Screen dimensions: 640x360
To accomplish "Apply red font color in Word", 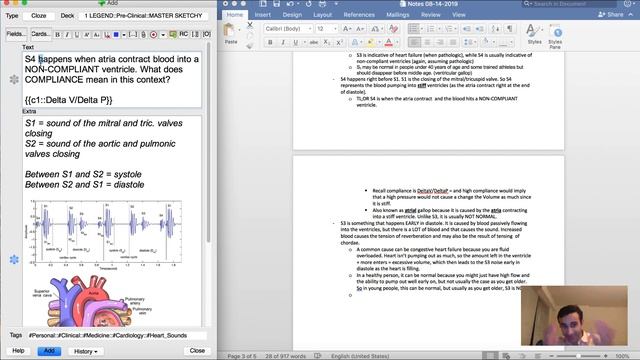I will [389, 42].
